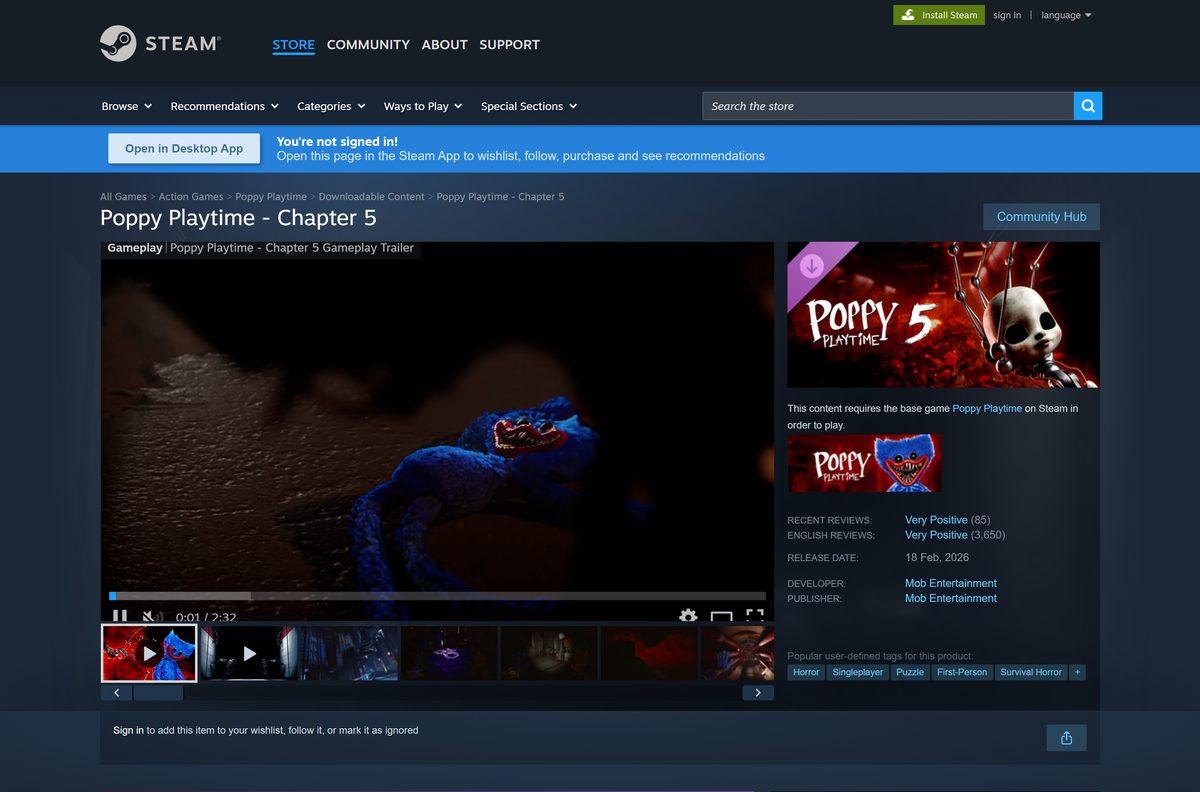Select the purple glow screenshot thumbnail
The width and height of the screenshot is (1200, 792).
[x=449, y=653]
